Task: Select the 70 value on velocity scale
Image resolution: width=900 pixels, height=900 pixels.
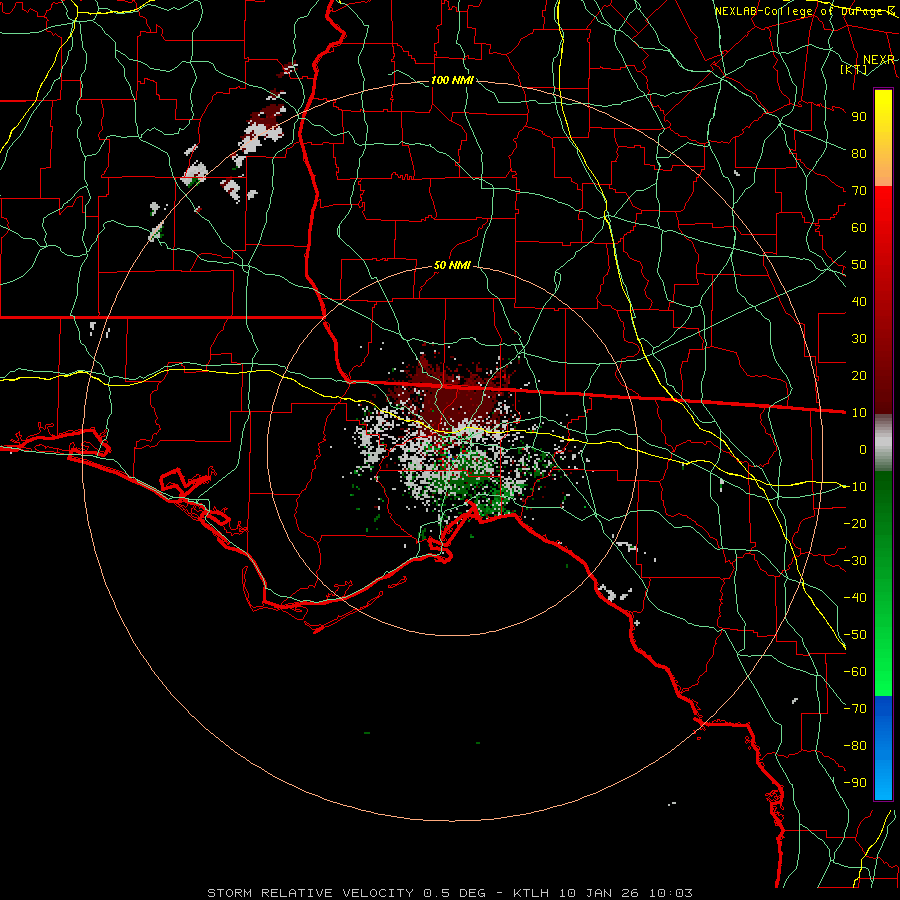Action: point(859,191)
